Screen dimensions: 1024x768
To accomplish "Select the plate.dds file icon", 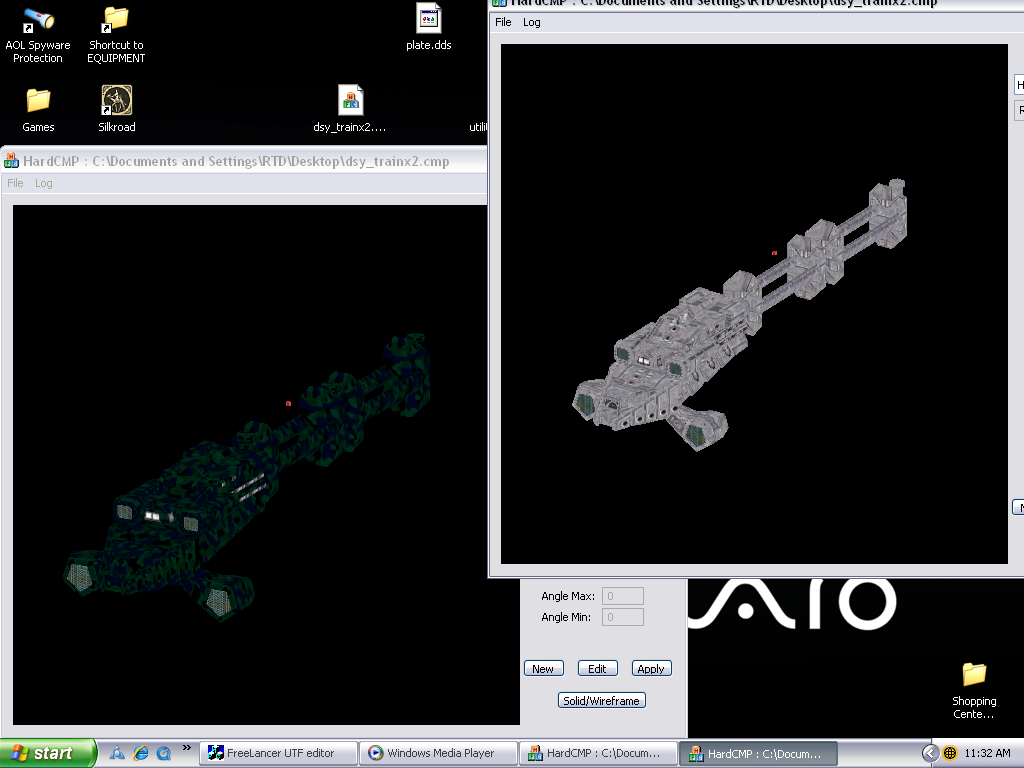I will [428, 20].
